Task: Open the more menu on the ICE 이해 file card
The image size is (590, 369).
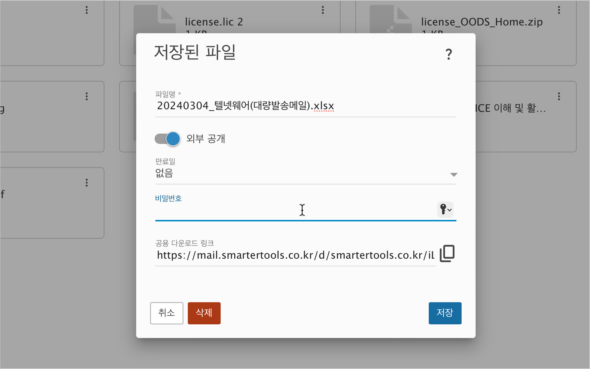Action: point(559,96)
